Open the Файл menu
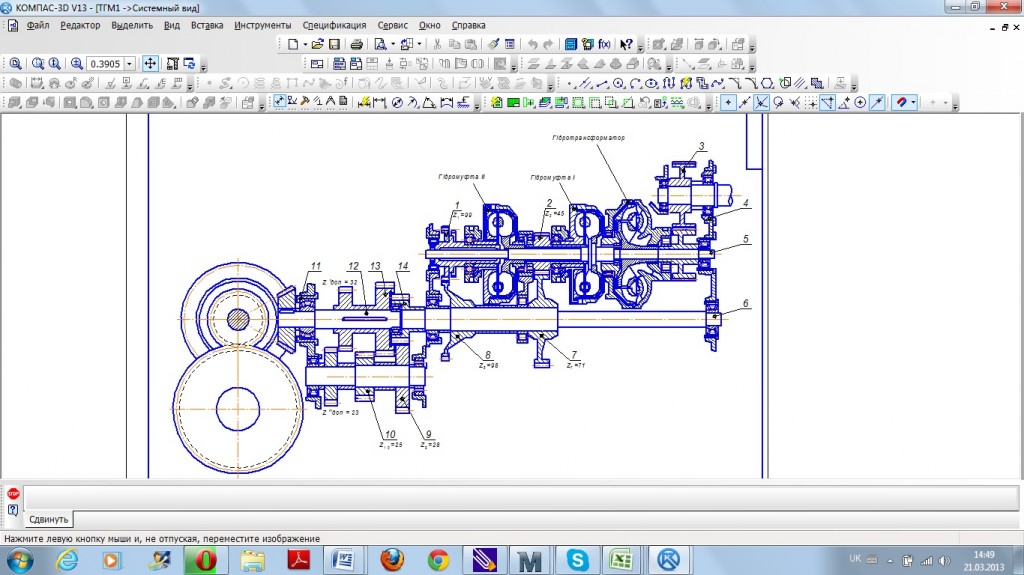 point(38,25)
